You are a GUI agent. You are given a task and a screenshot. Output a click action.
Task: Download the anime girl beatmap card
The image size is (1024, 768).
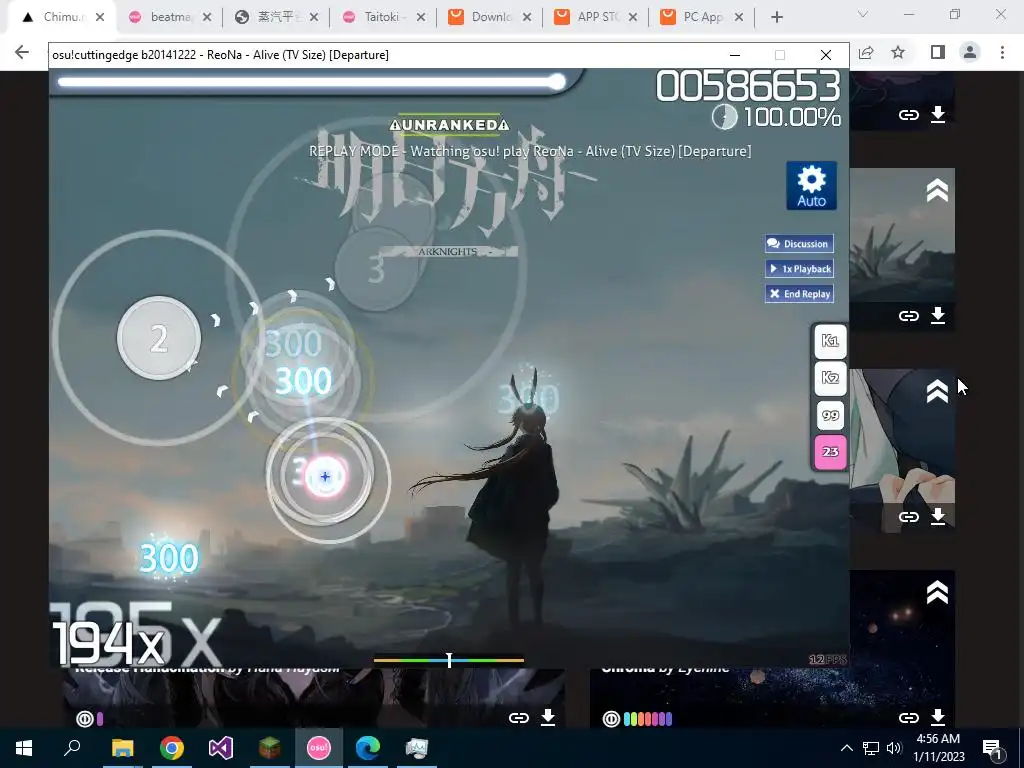pyautogui.click(x=938, y=517)
